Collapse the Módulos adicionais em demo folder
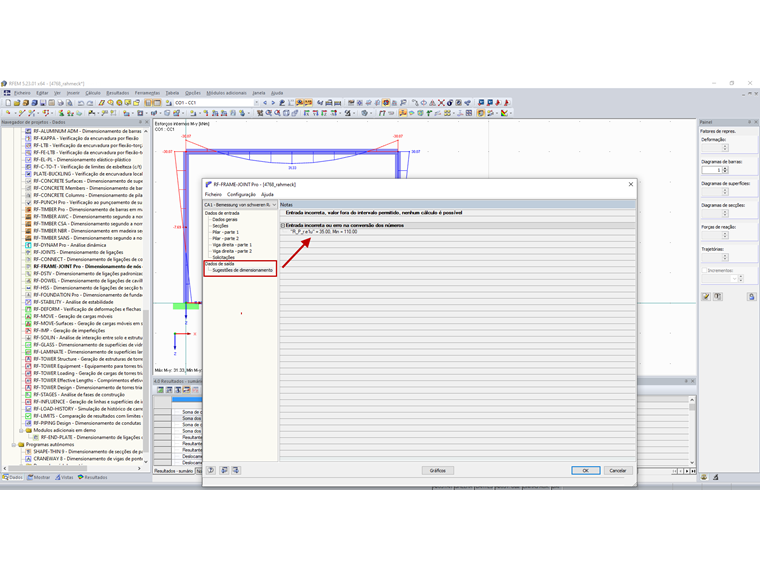 point(21,430)
